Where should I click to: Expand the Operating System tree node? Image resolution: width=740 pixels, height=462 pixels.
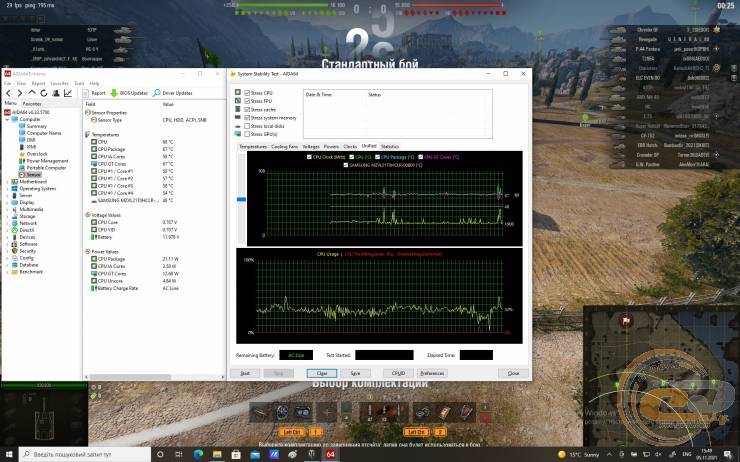coord(7,189)
